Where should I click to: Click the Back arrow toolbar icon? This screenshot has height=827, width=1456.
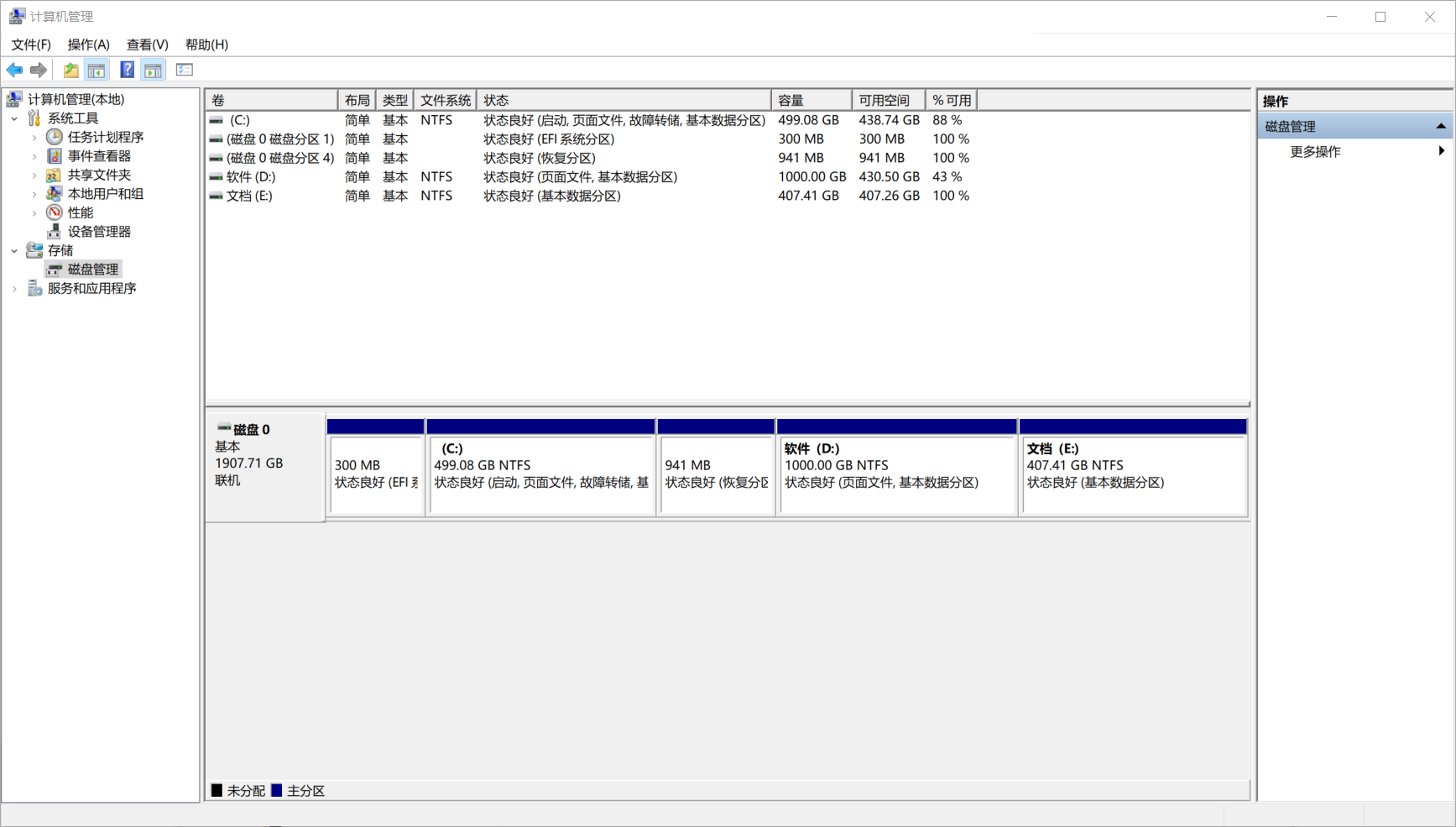14,71
